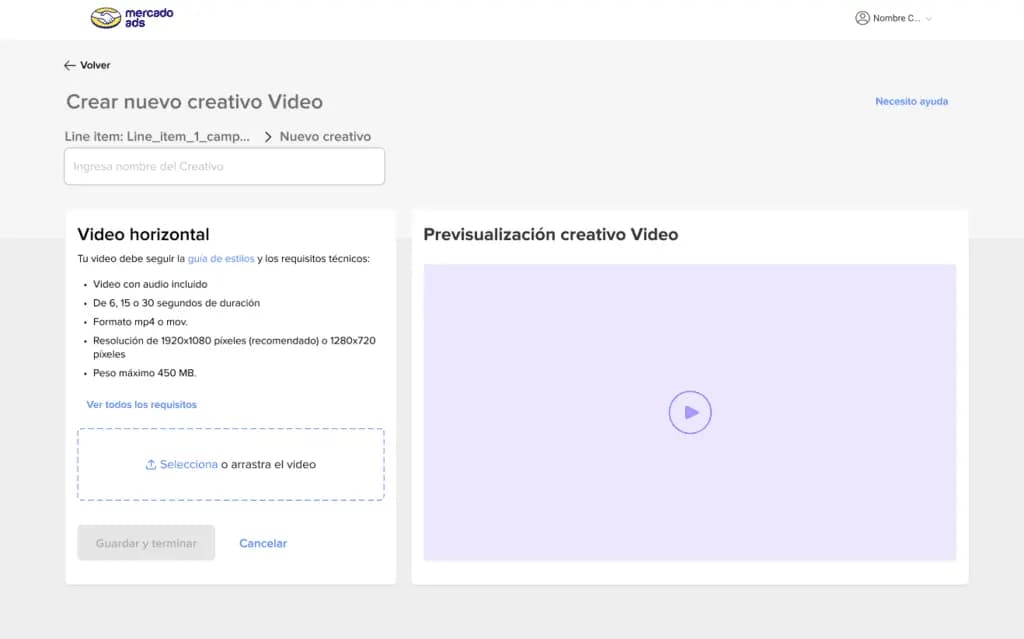Expand the Nombre C... account dropdown chevron
The image size is (1024, 639).
(929, 19)
